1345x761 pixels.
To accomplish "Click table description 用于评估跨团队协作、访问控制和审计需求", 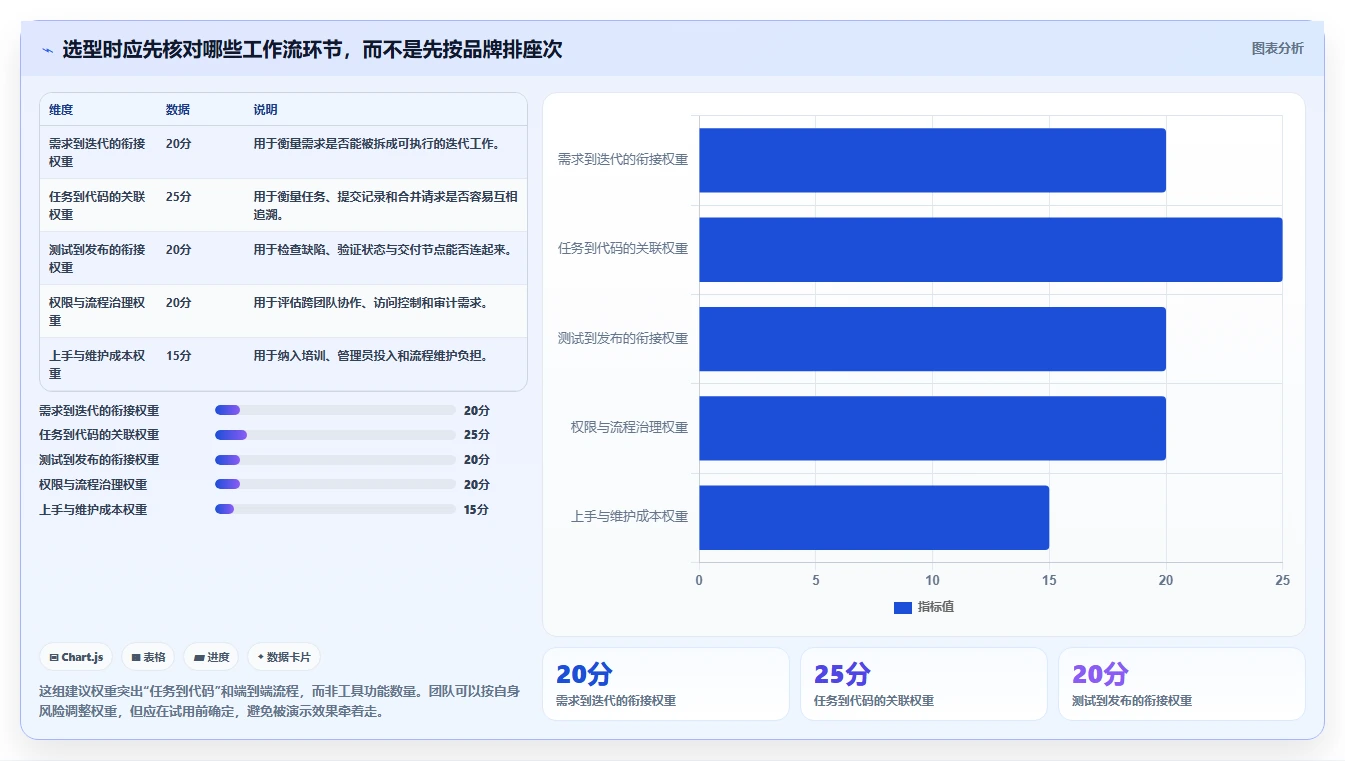I will click(370, 302).
